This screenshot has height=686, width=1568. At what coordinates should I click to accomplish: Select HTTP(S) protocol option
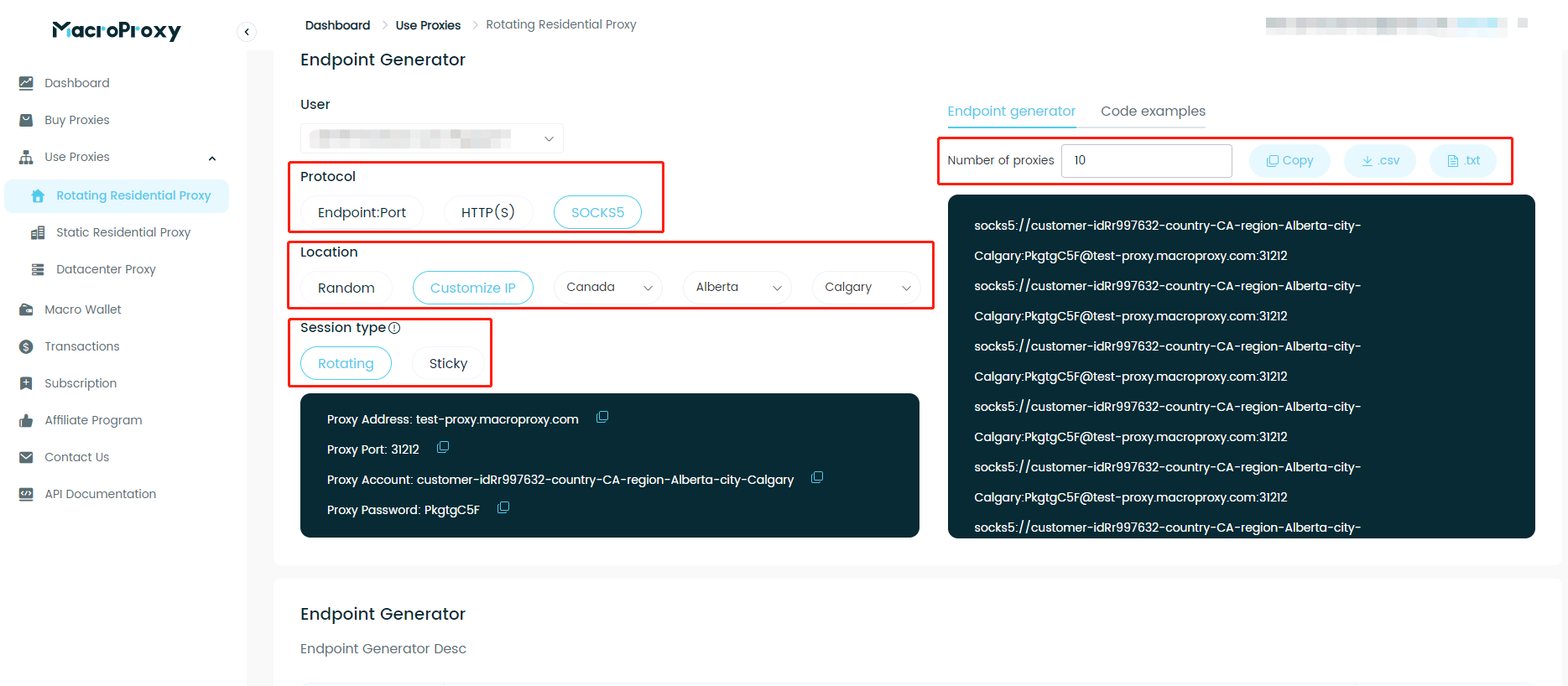[x=488, y=212]
